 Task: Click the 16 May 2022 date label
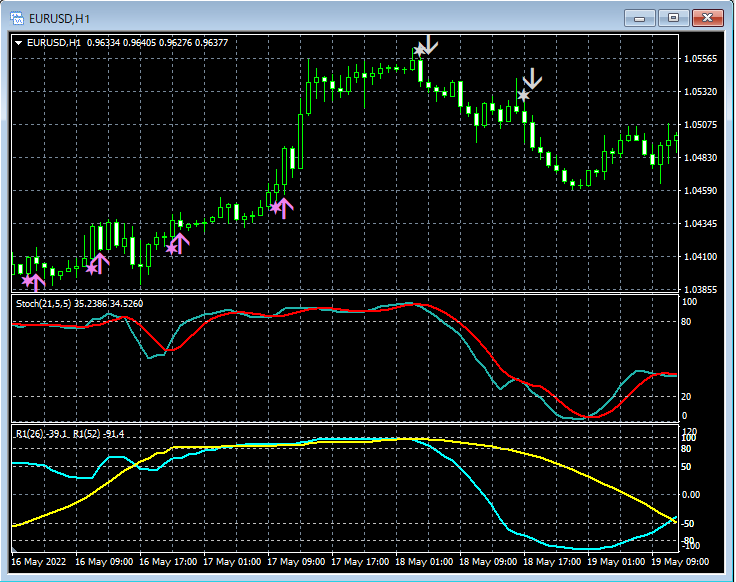coord(38,562)
